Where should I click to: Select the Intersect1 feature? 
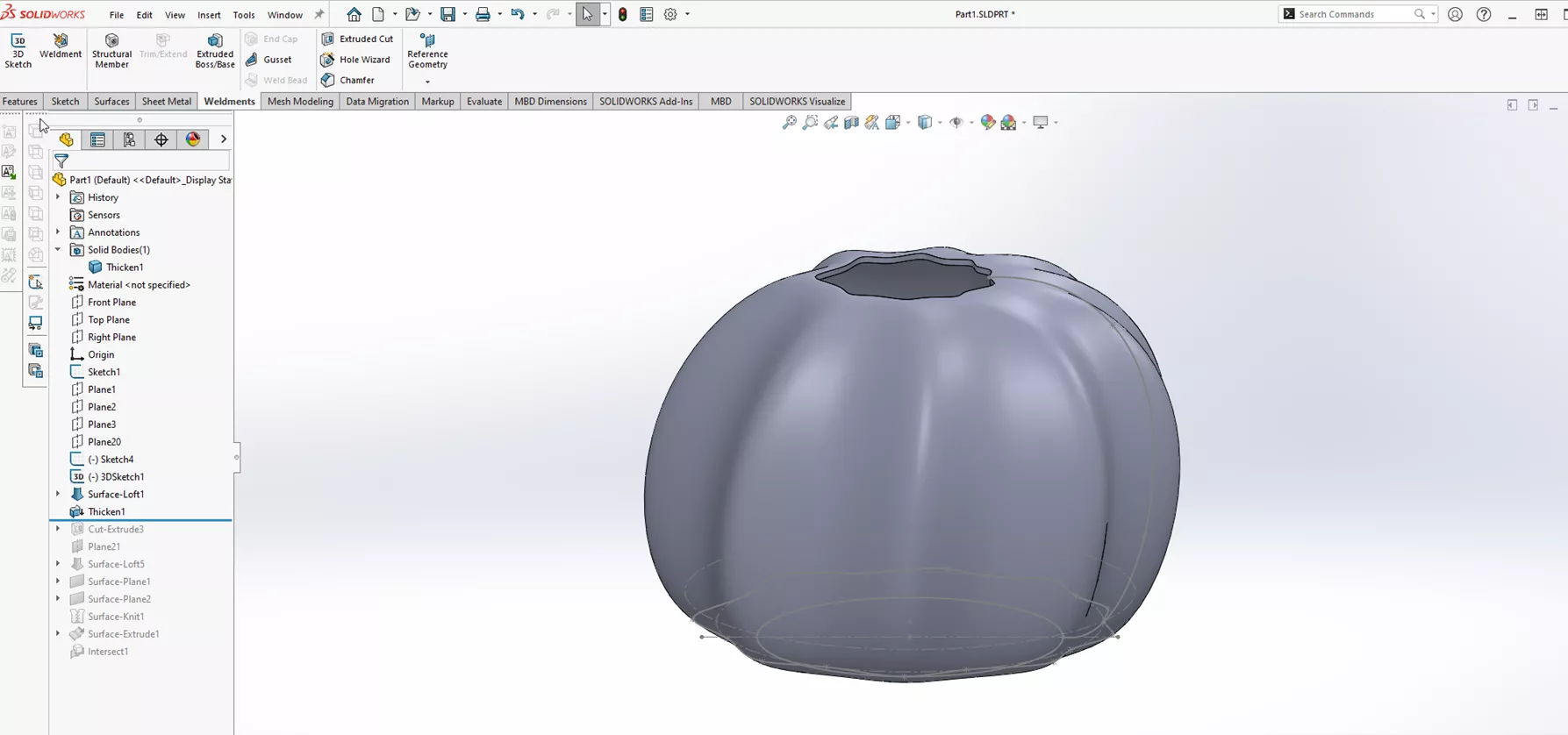click(108, 652)
